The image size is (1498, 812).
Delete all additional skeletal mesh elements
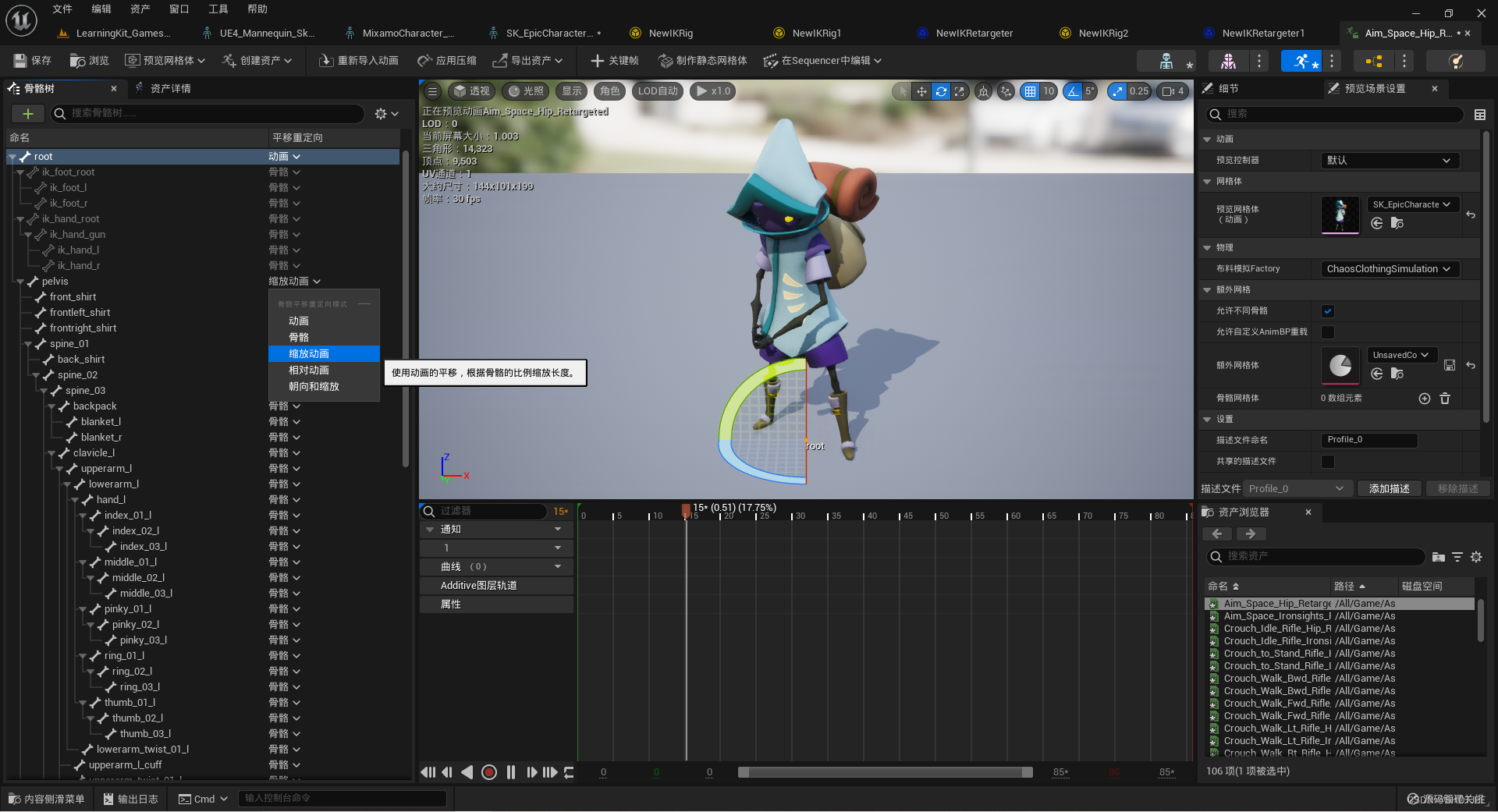[x=1445, y=399]
